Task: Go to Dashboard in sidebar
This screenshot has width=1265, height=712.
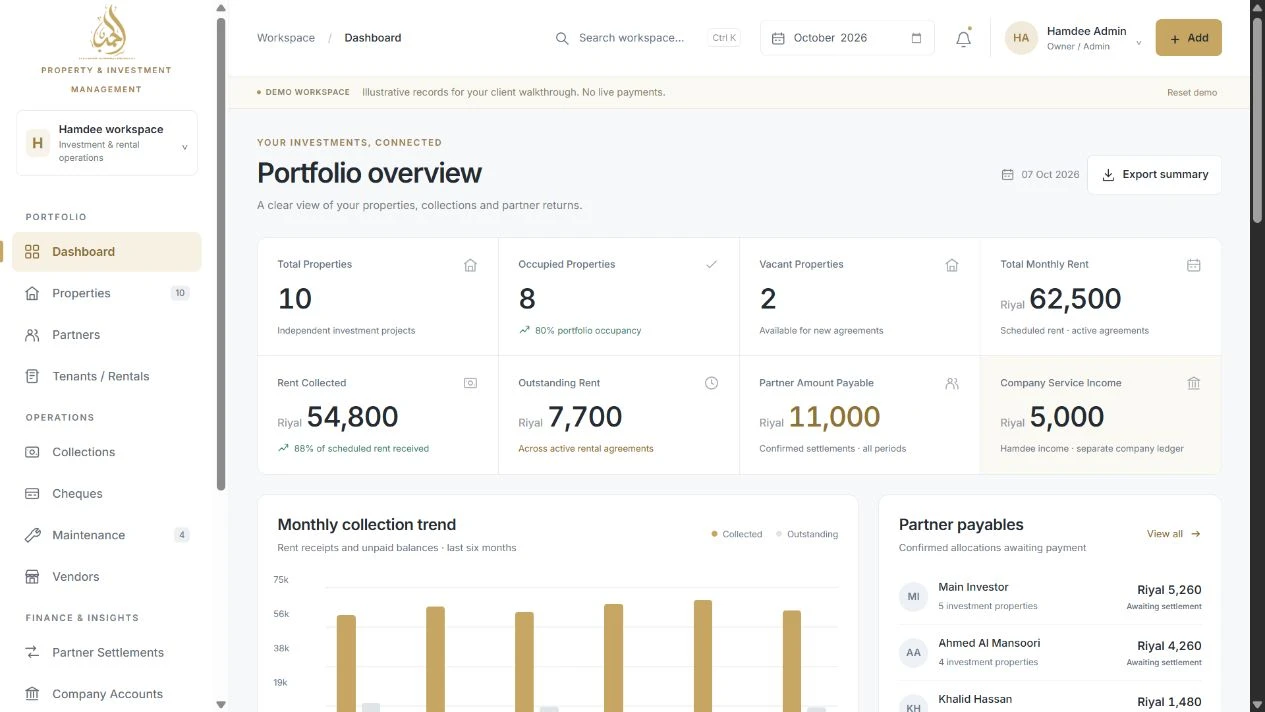Action: (x=107, y=252)
